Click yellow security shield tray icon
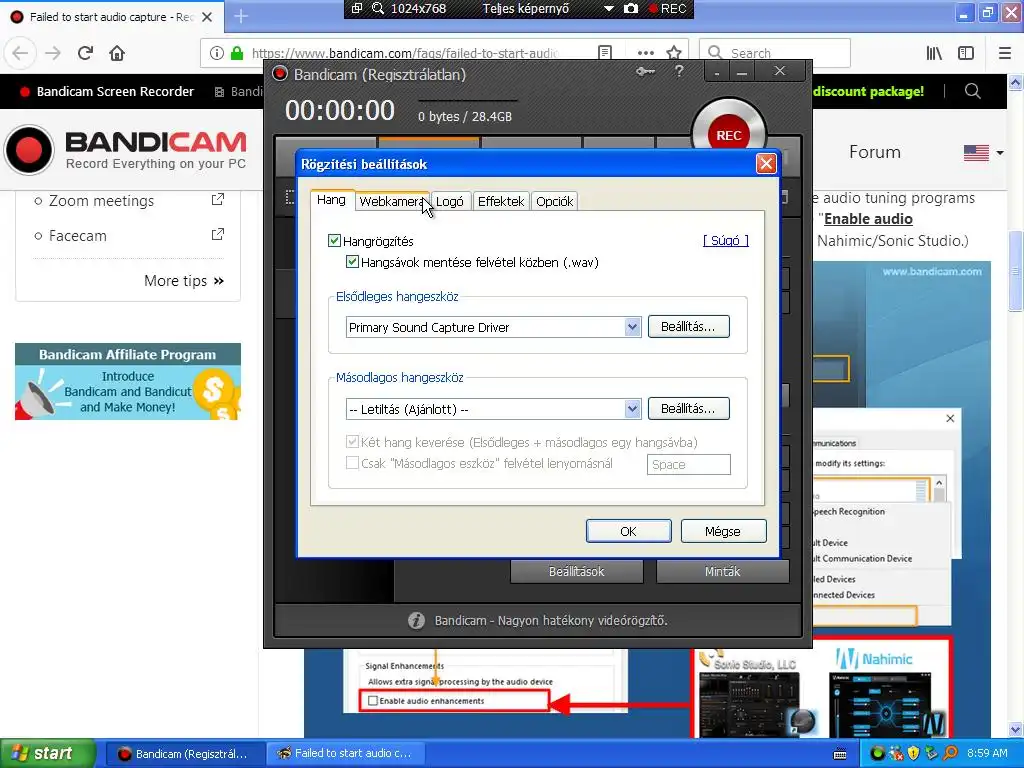 click(x=913, y=753)
